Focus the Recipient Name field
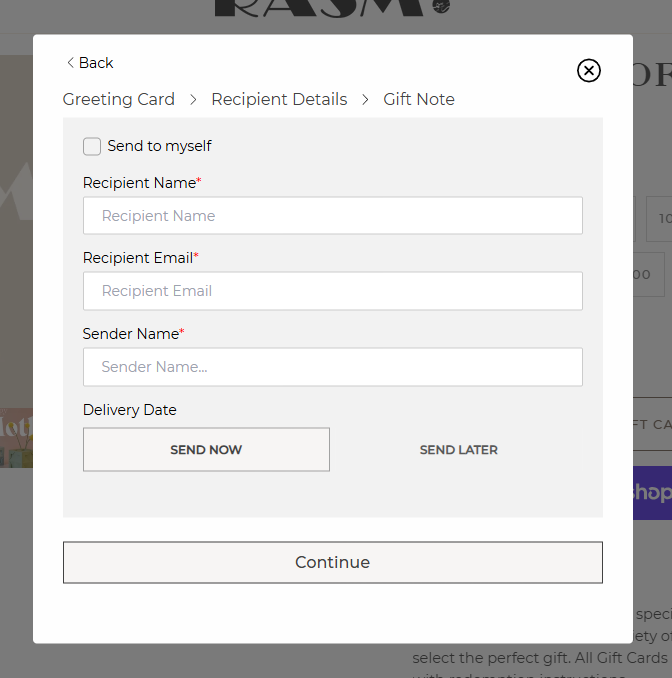 click(x=332, y=216)
